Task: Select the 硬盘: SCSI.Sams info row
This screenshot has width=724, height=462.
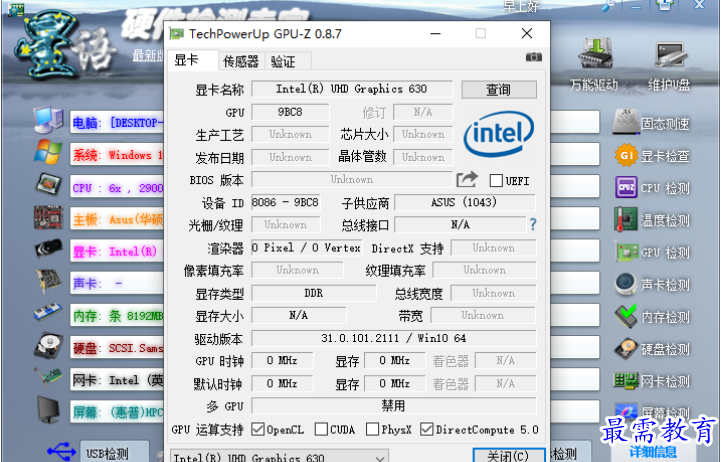Action: (117, 348)
